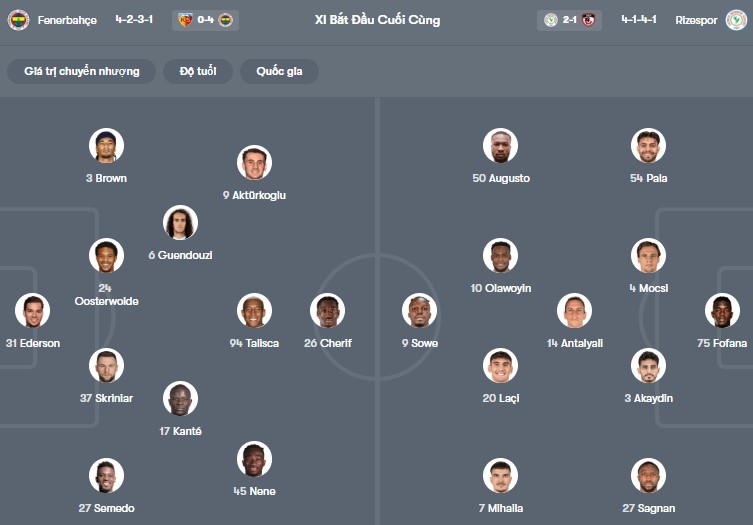Select player 94 Talisca's photo

[254, 311]
